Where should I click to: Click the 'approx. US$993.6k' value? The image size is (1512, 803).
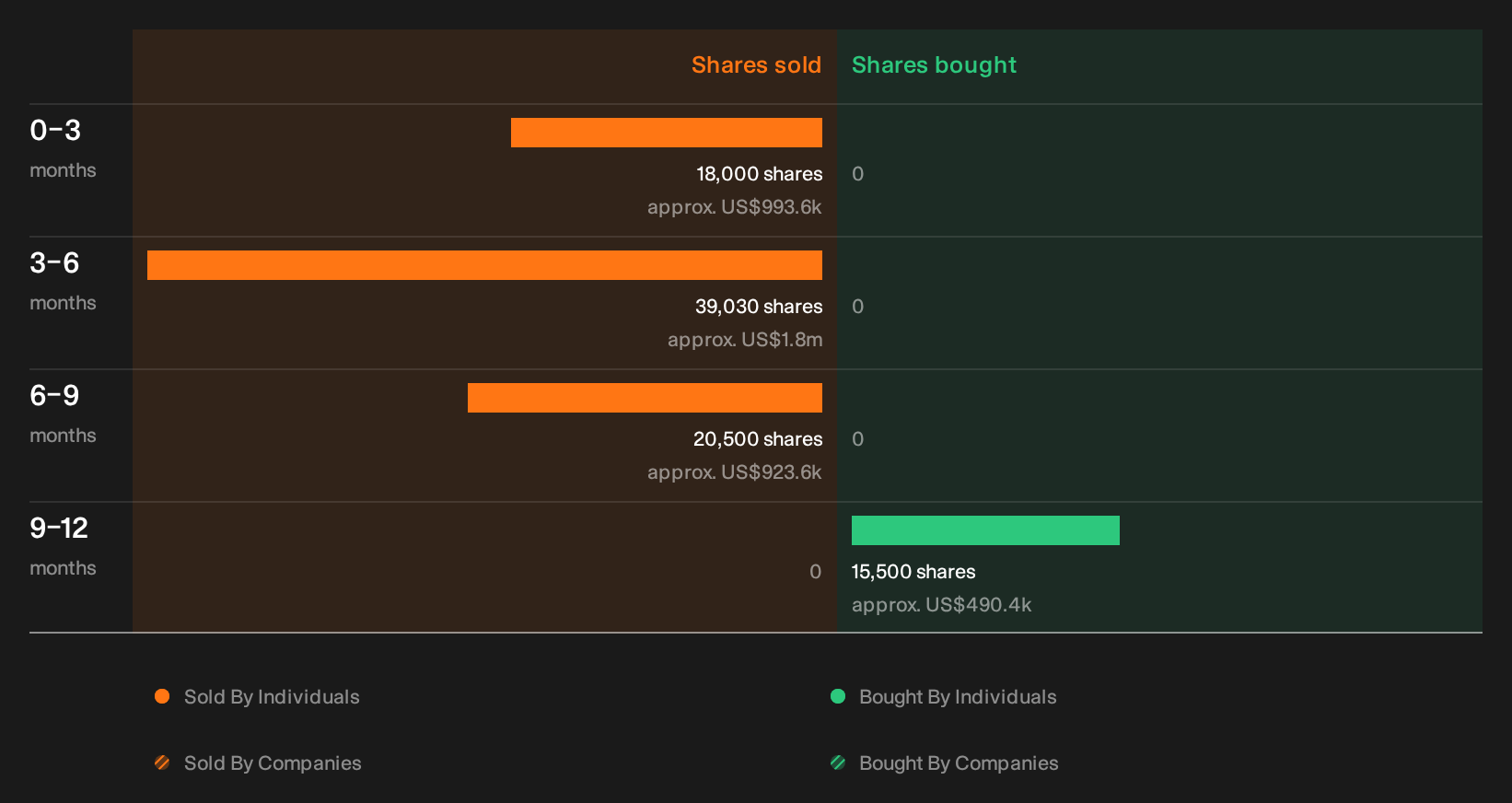(x=734, y=207)
